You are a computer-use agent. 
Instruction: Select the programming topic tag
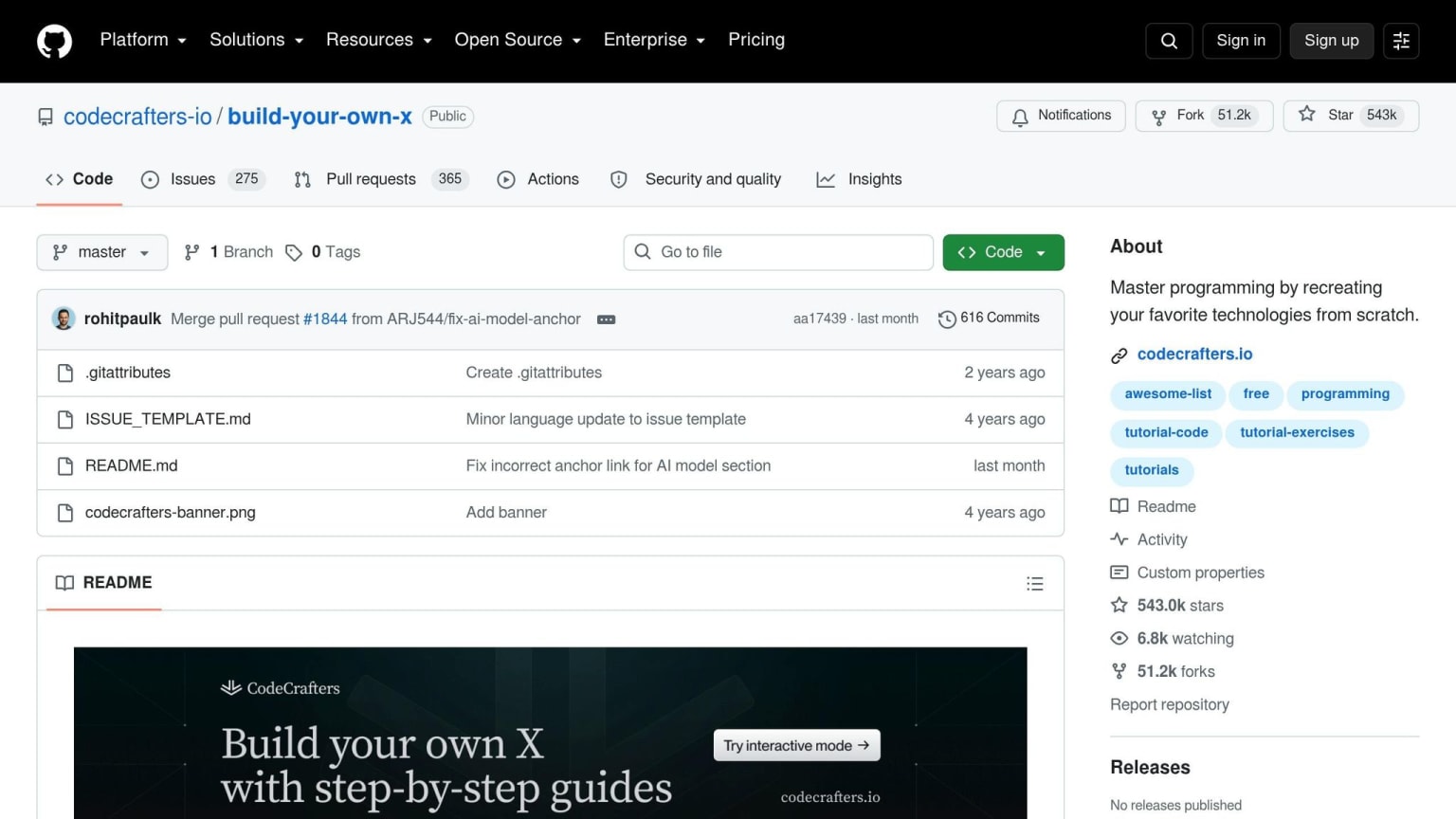click(x=1345, y=394)
